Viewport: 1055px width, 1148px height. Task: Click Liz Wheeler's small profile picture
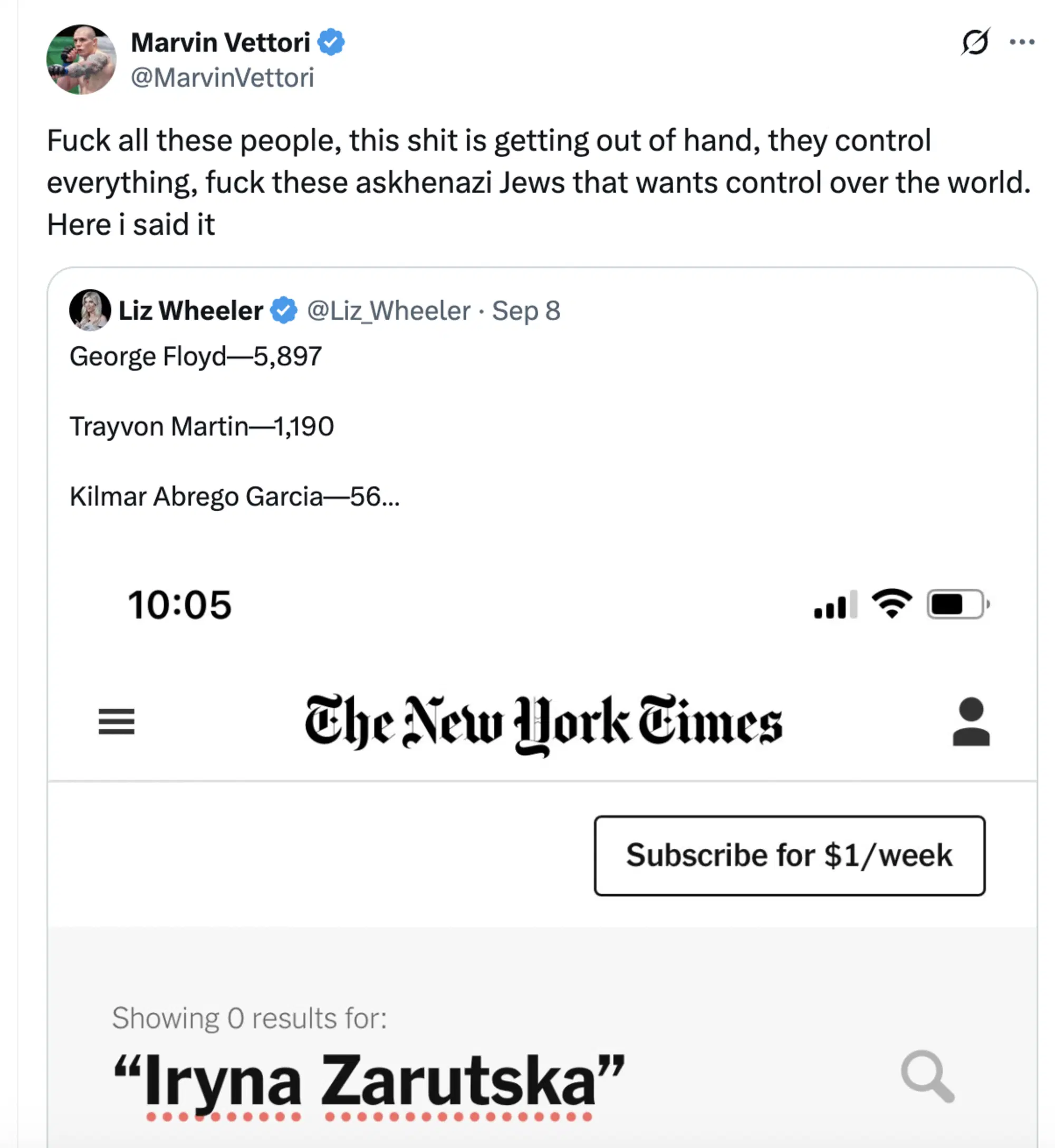tap(90, 310)
